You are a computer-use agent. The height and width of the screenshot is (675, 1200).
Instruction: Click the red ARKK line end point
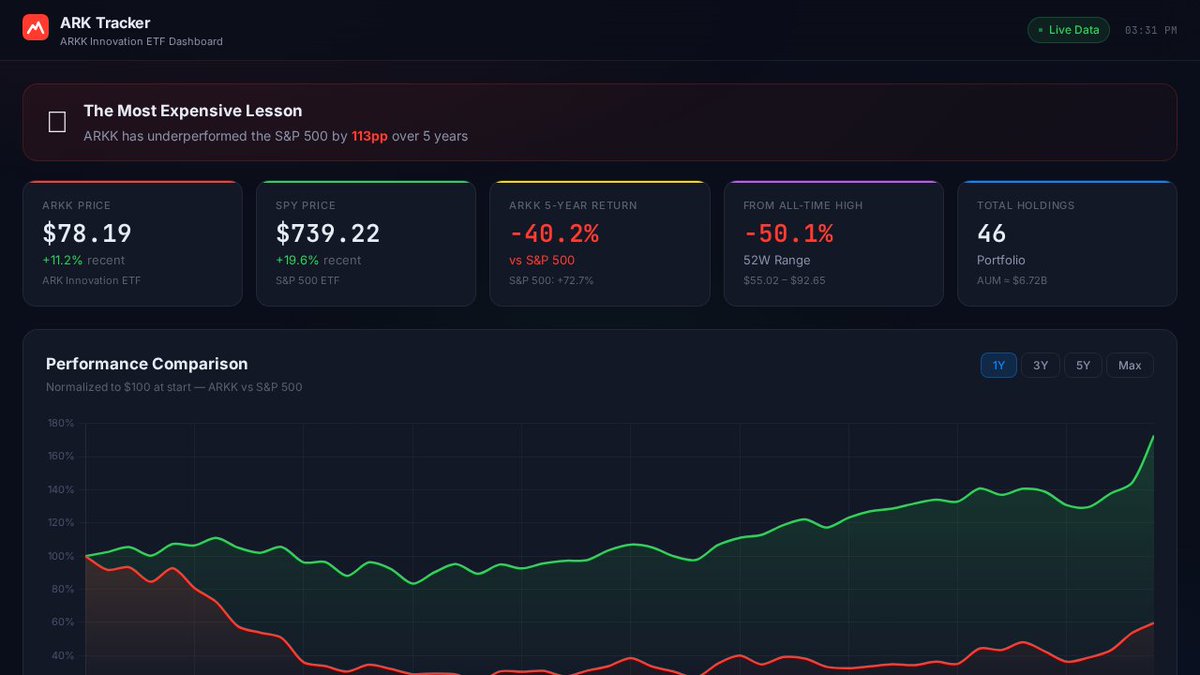click(1153, 623)
